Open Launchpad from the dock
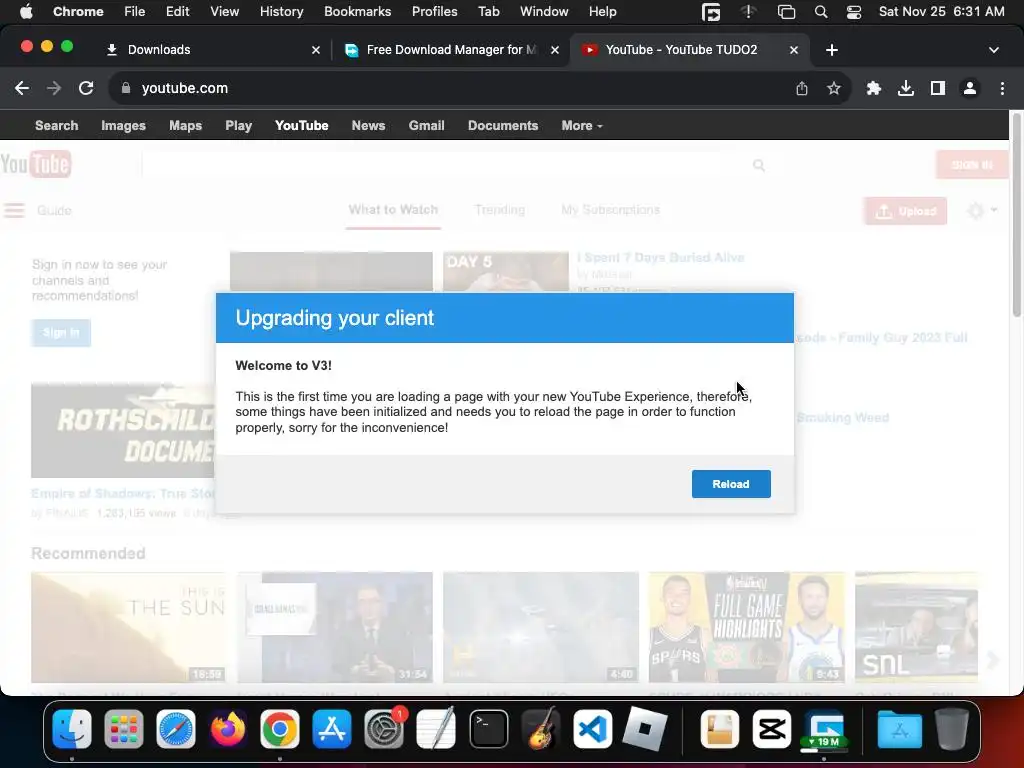Image resolution: width=1024 pixels, height=768 pixels. [x=123, y=729]
